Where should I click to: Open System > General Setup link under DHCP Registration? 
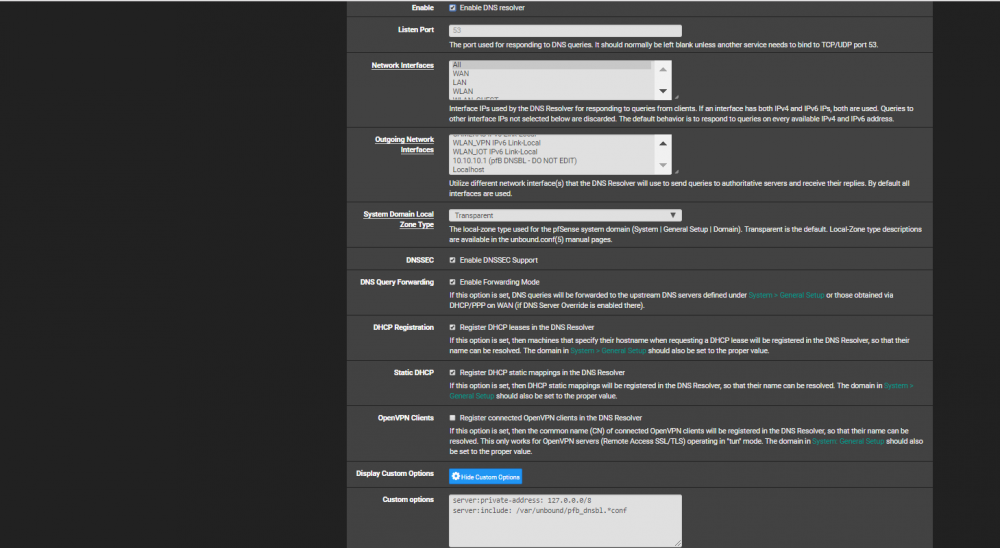click(608, 351)
